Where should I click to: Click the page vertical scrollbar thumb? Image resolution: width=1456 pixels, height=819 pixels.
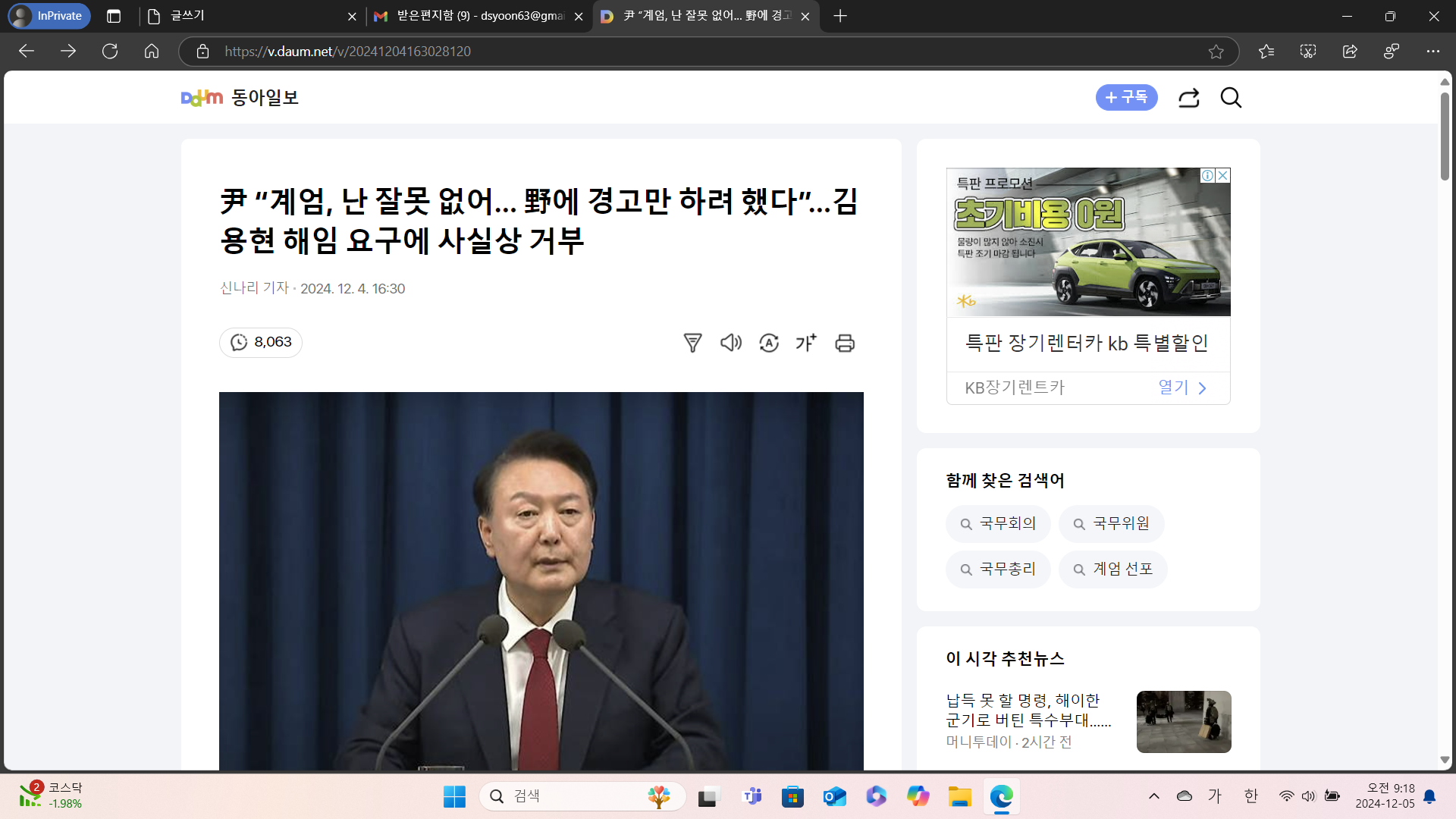point(1445,136)
